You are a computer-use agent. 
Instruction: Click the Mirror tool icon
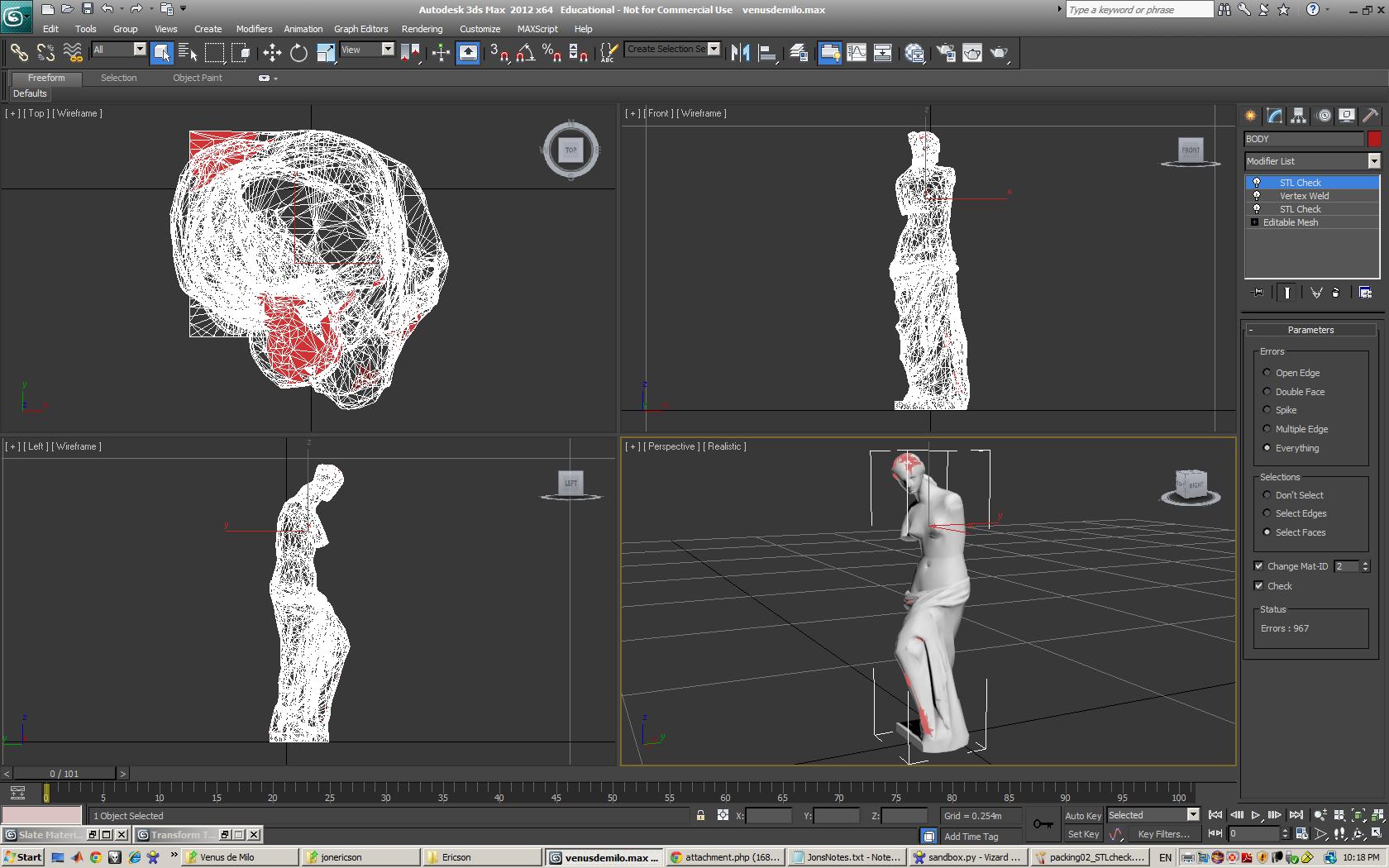(740, 53)
